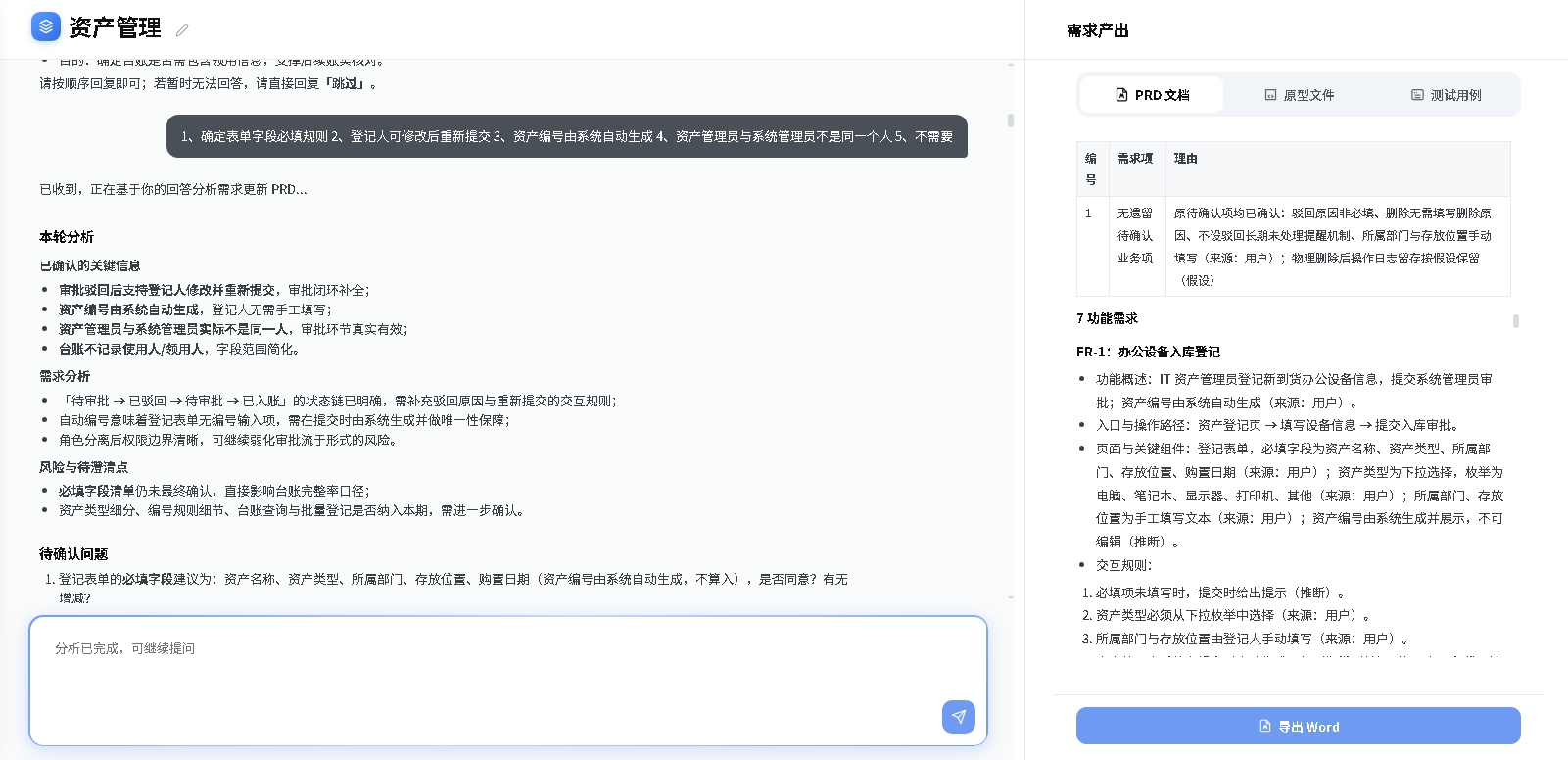Click bullet 台账不记录使用人/领用人
This screenshot has width=1568, height=760.
pos(179,349)
